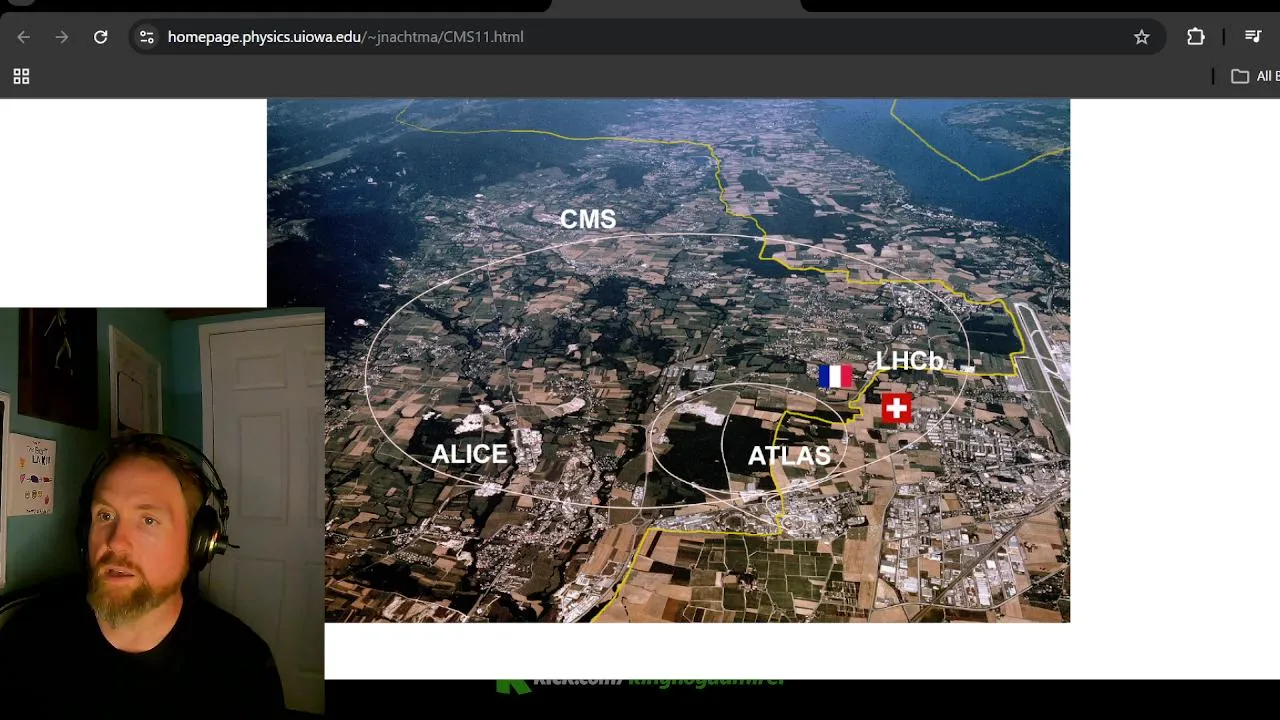
Task: Click the CMS label on the map
Action: coord(588,219)
